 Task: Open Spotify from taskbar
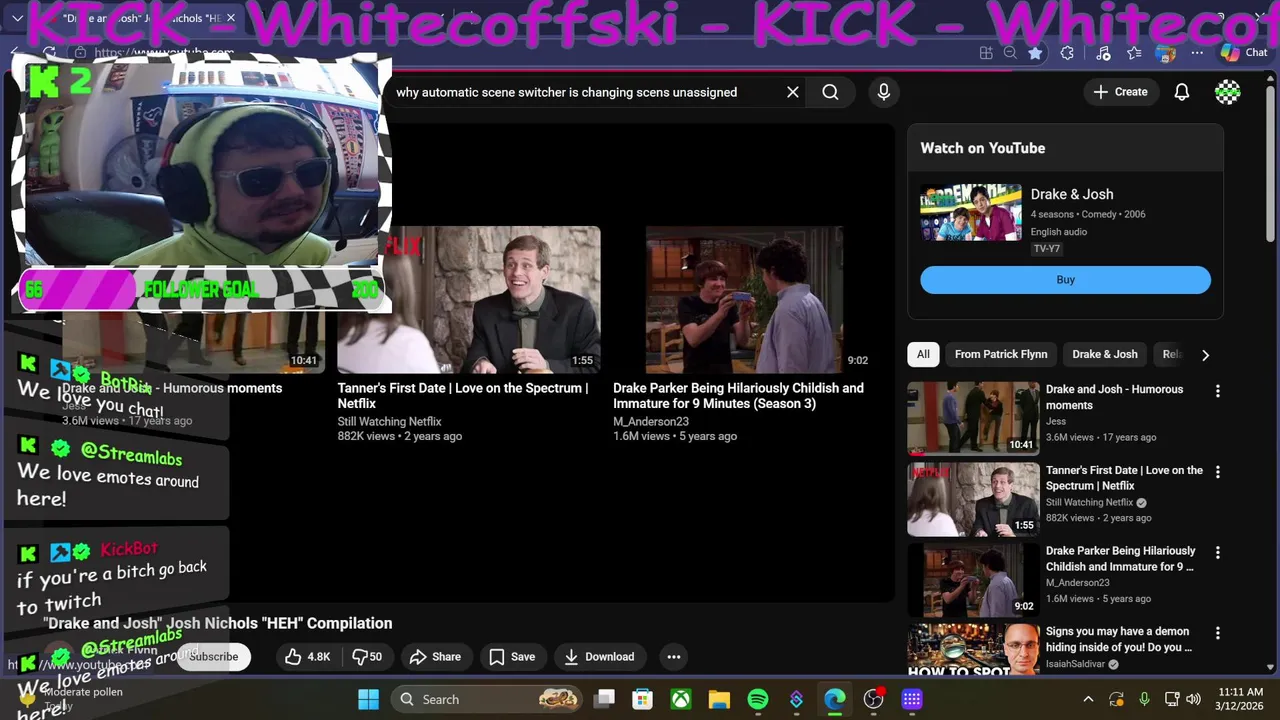click(758, 699)
